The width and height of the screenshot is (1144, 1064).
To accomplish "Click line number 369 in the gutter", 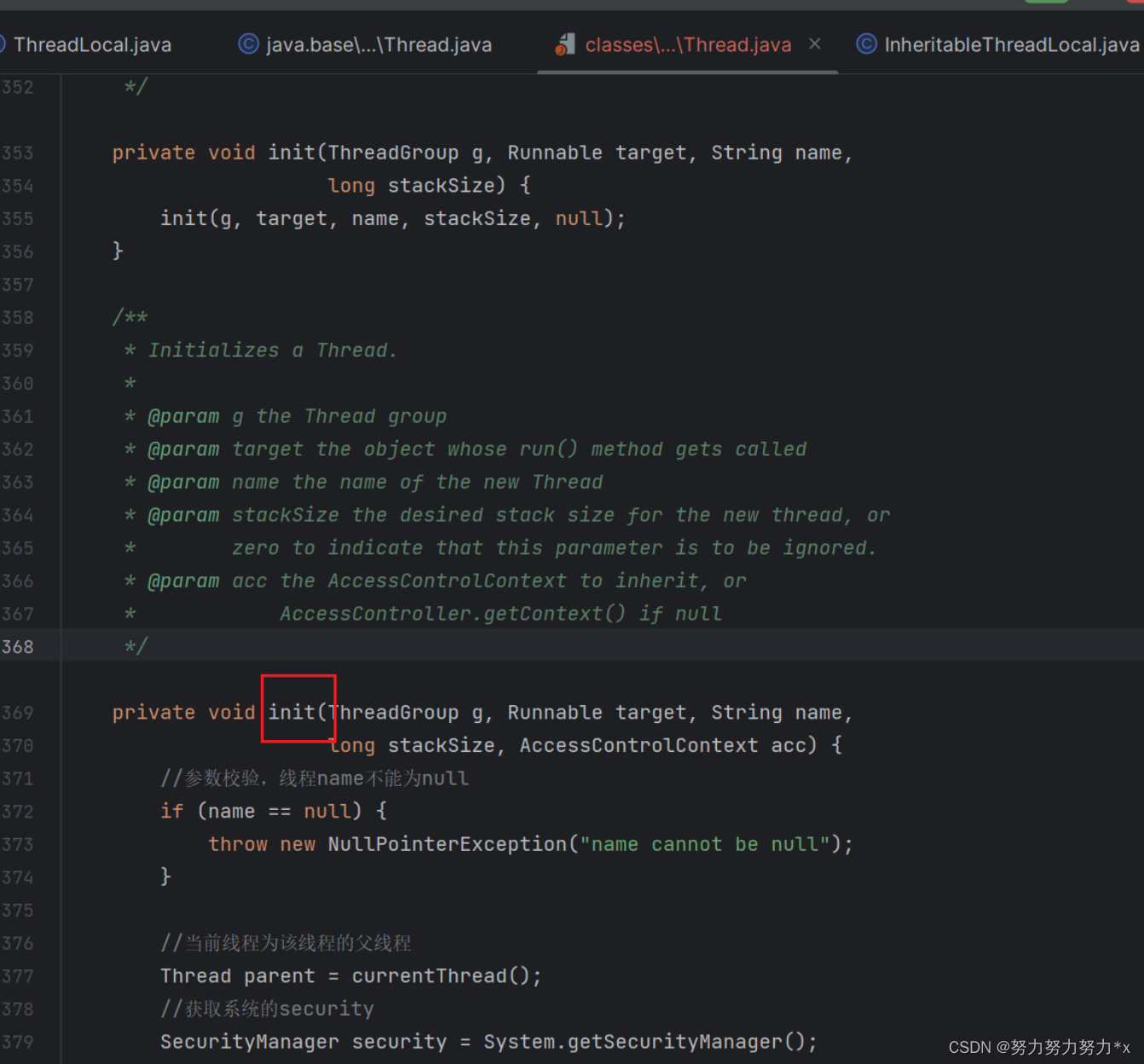I will [18, 713].
